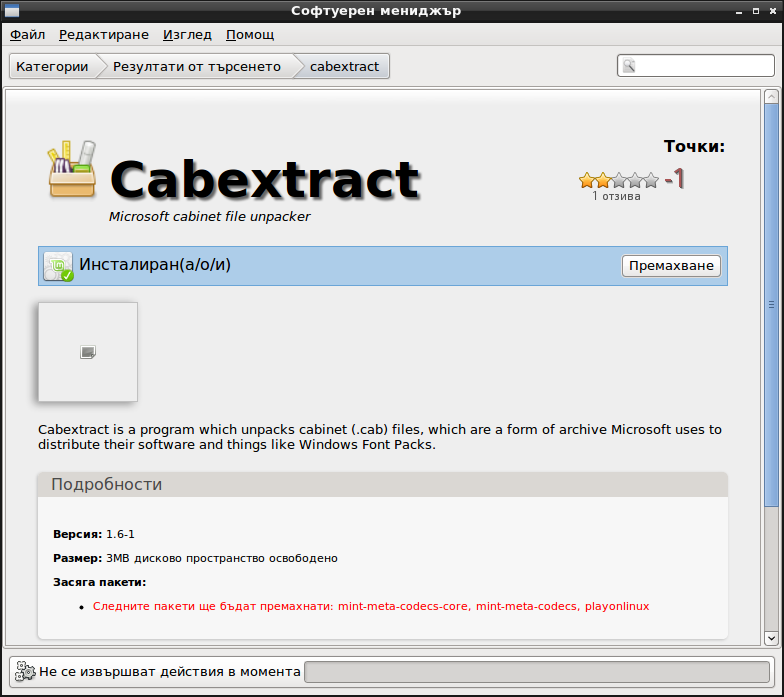Click the Cabextract description paragraph

(380, 437)
